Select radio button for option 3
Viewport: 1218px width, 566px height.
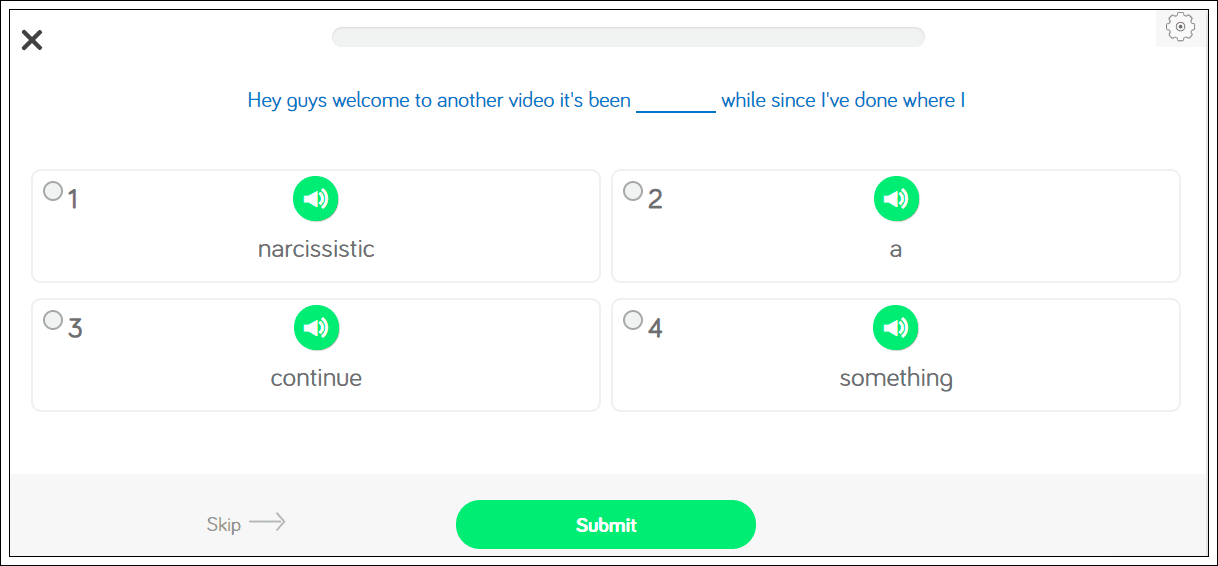[x=53, y=320]
